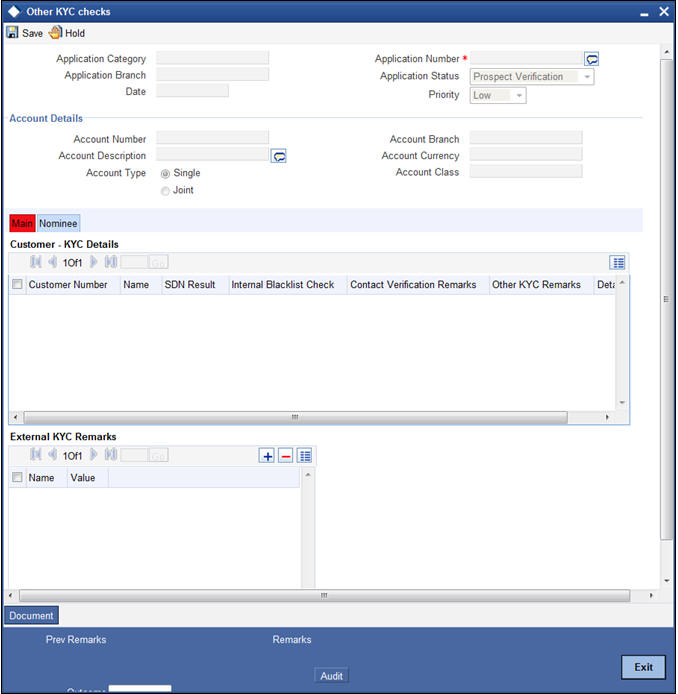Click the Account Currency field
Image resolution: width=678 pixels, height=694 pixels.
(x=526, y=154)
